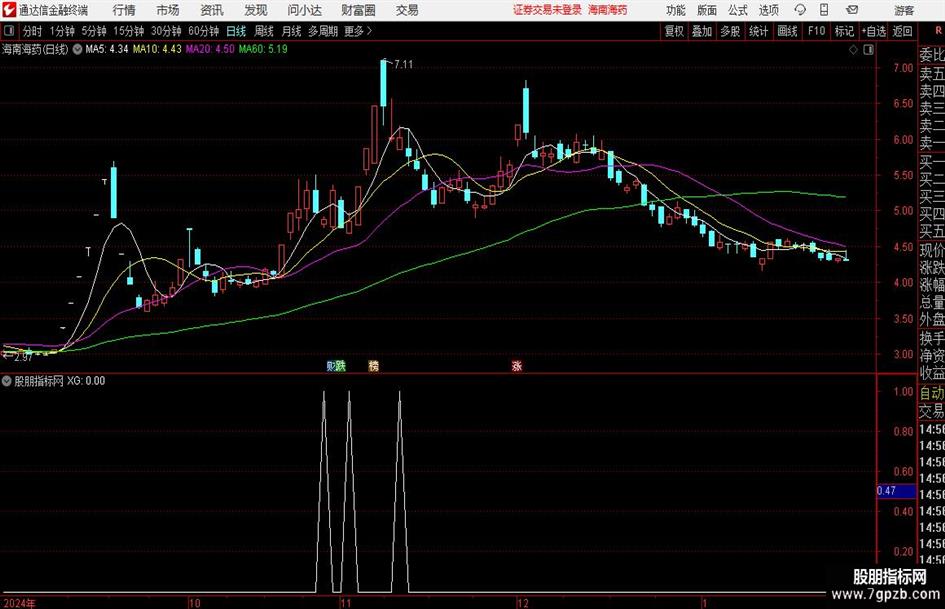Click the red 海南海药 stock name in title bar
This screenshot has width=945, height=609.
pos(608,10)
